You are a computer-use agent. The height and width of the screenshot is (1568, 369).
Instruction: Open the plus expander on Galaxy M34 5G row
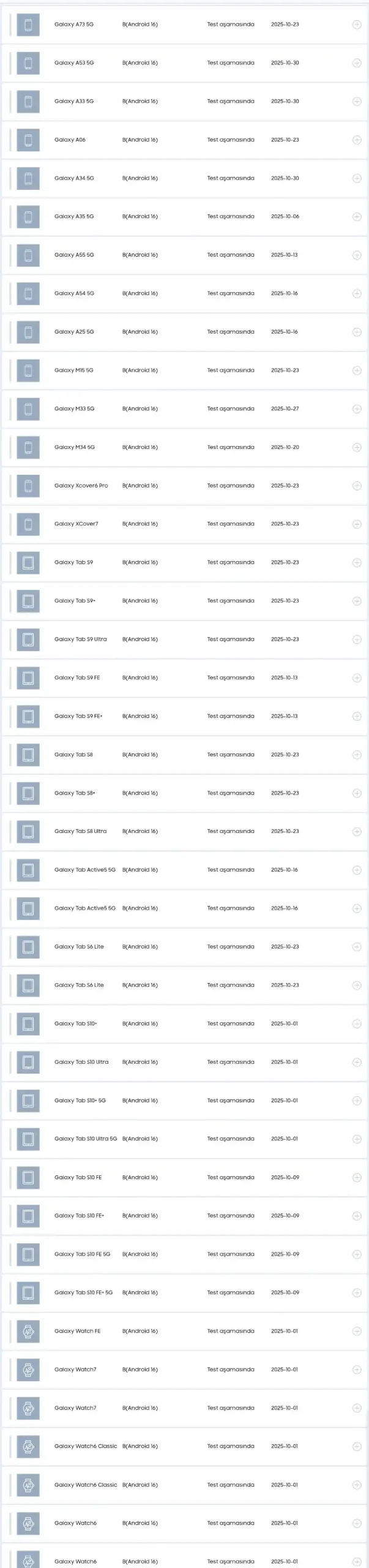357,448
